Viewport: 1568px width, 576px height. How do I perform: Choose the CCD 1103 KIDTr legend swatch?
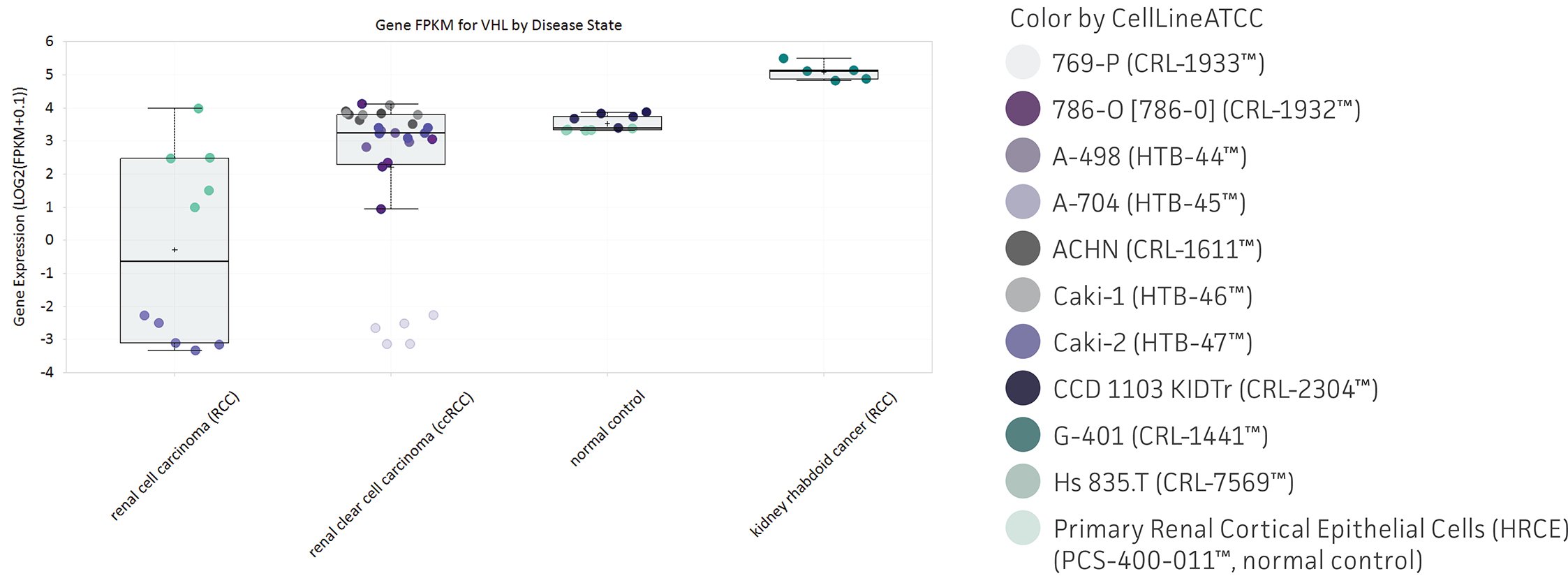1023,389
